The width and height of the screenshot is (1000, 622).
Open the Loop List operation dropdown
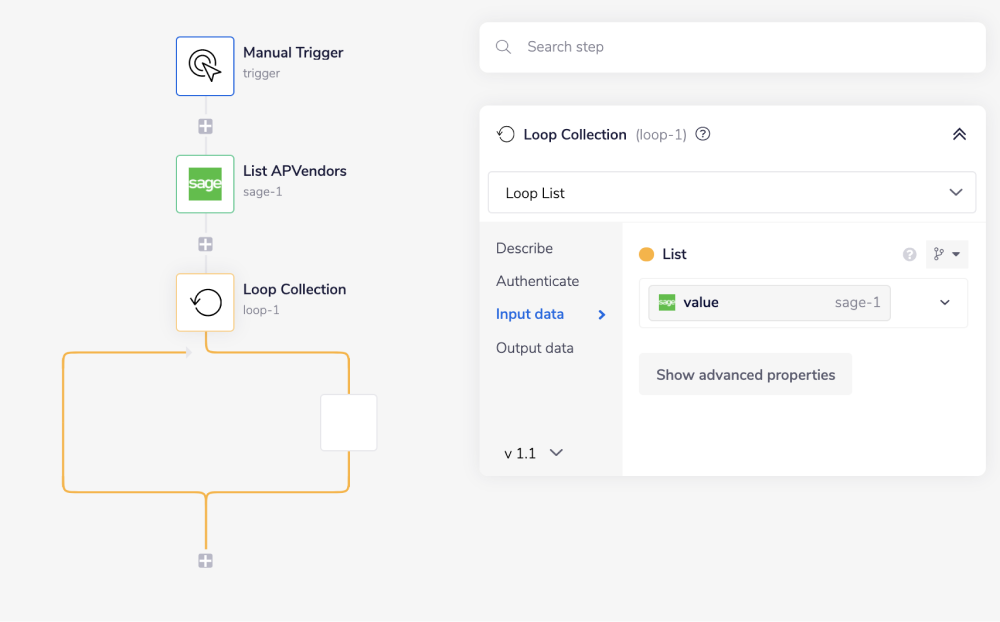click(x=731, y=192)
